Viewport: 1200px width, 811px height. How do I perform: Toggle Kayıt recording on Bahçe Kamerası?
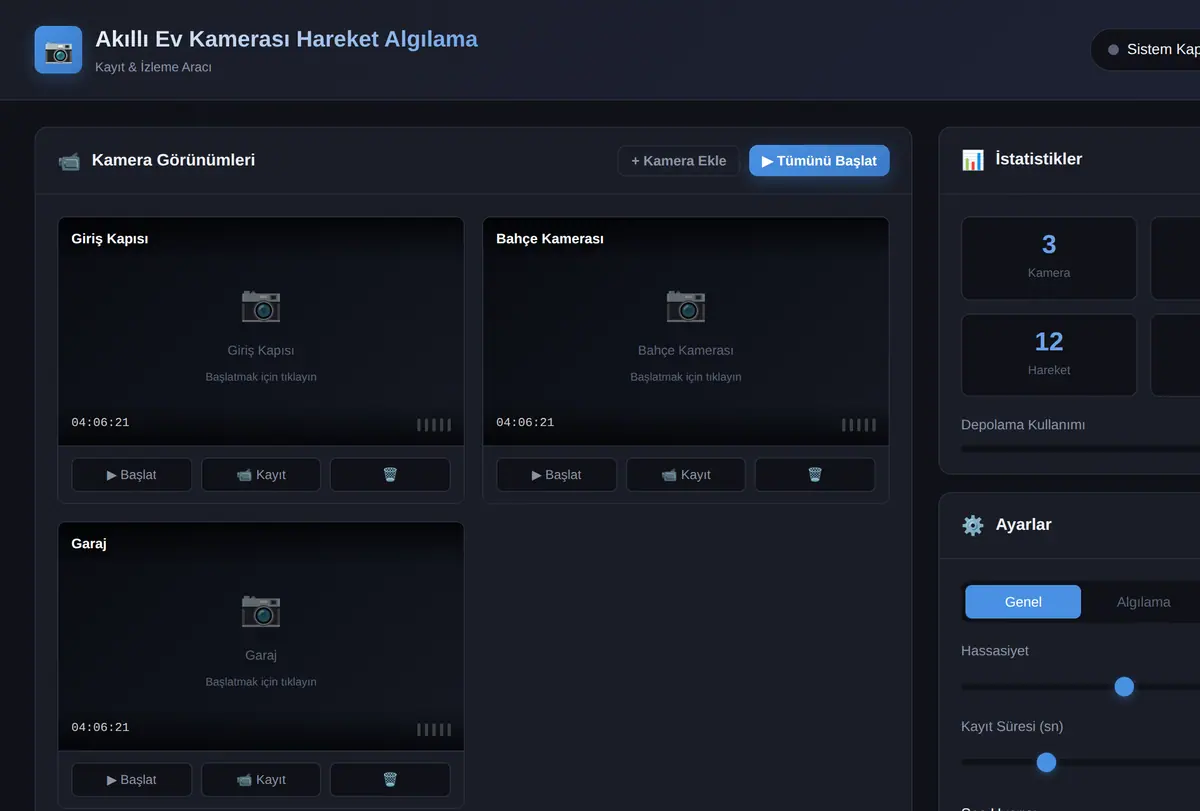point(686,474)
